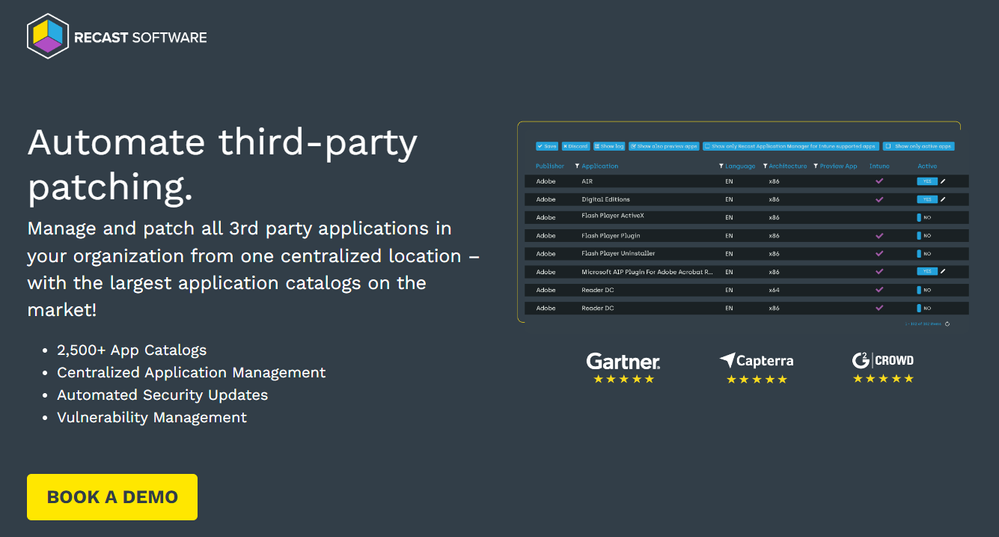Image resolution: width=999 pixels, height=537 pixels.
Task: Click the edit pencil for Adobe AIR
Action: coord(943,181)
